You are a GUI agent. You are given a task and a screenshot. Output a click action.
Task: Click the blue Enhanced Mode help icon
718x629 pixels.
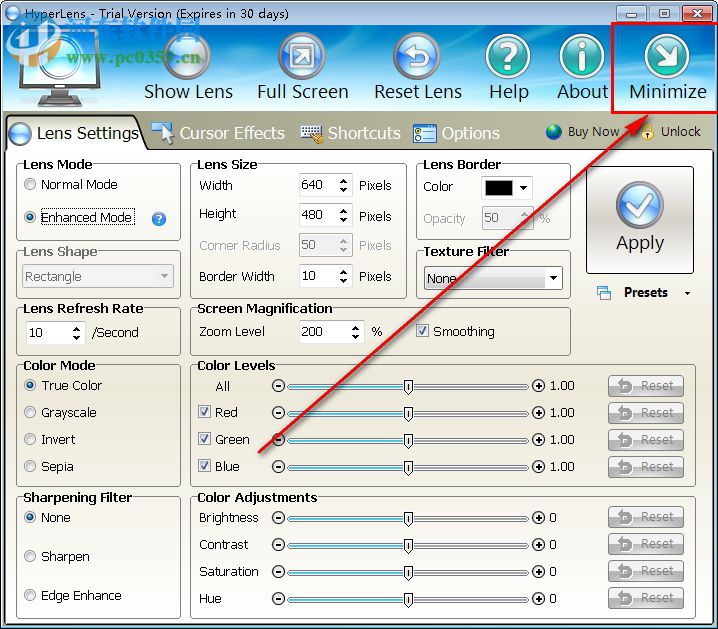pos(158,219)
